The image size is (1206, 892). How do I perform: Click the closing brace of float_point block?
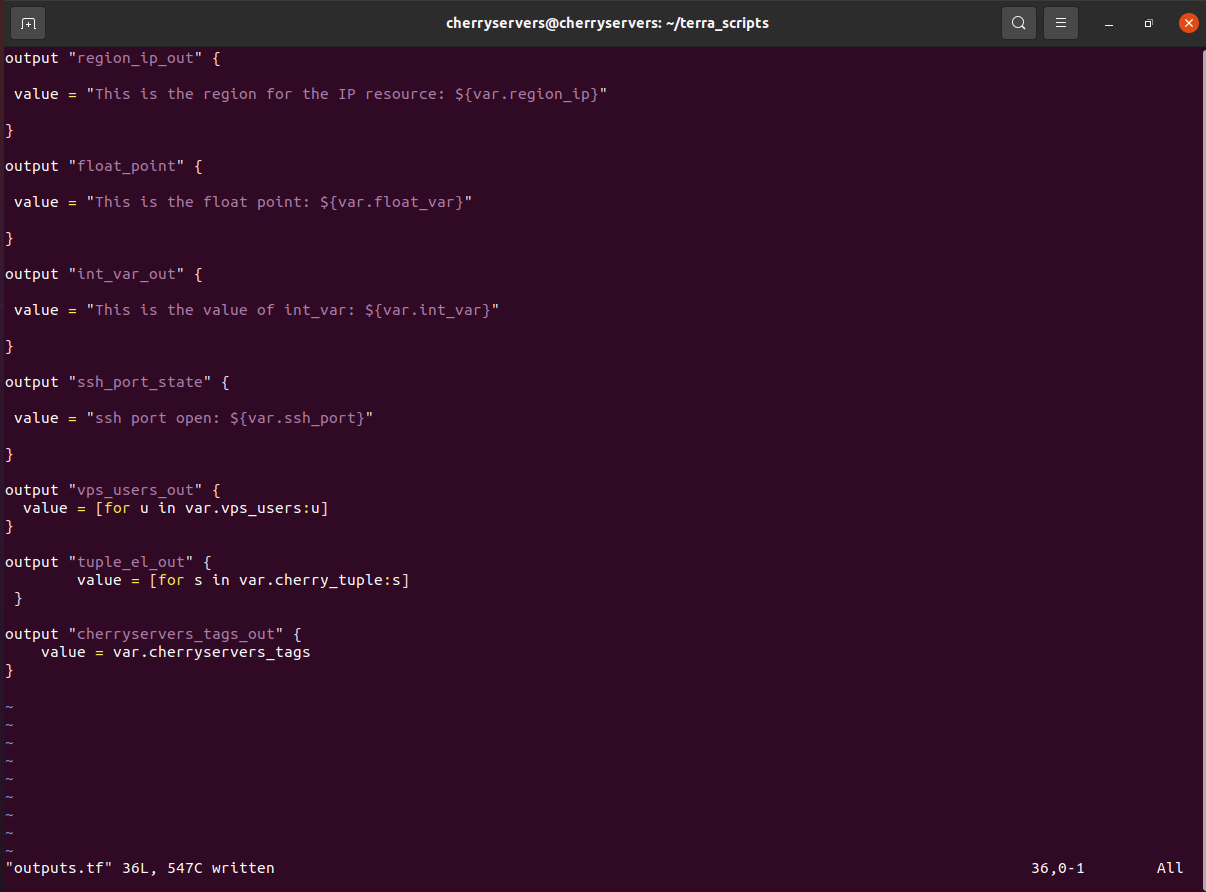click(x=9, y=238)
